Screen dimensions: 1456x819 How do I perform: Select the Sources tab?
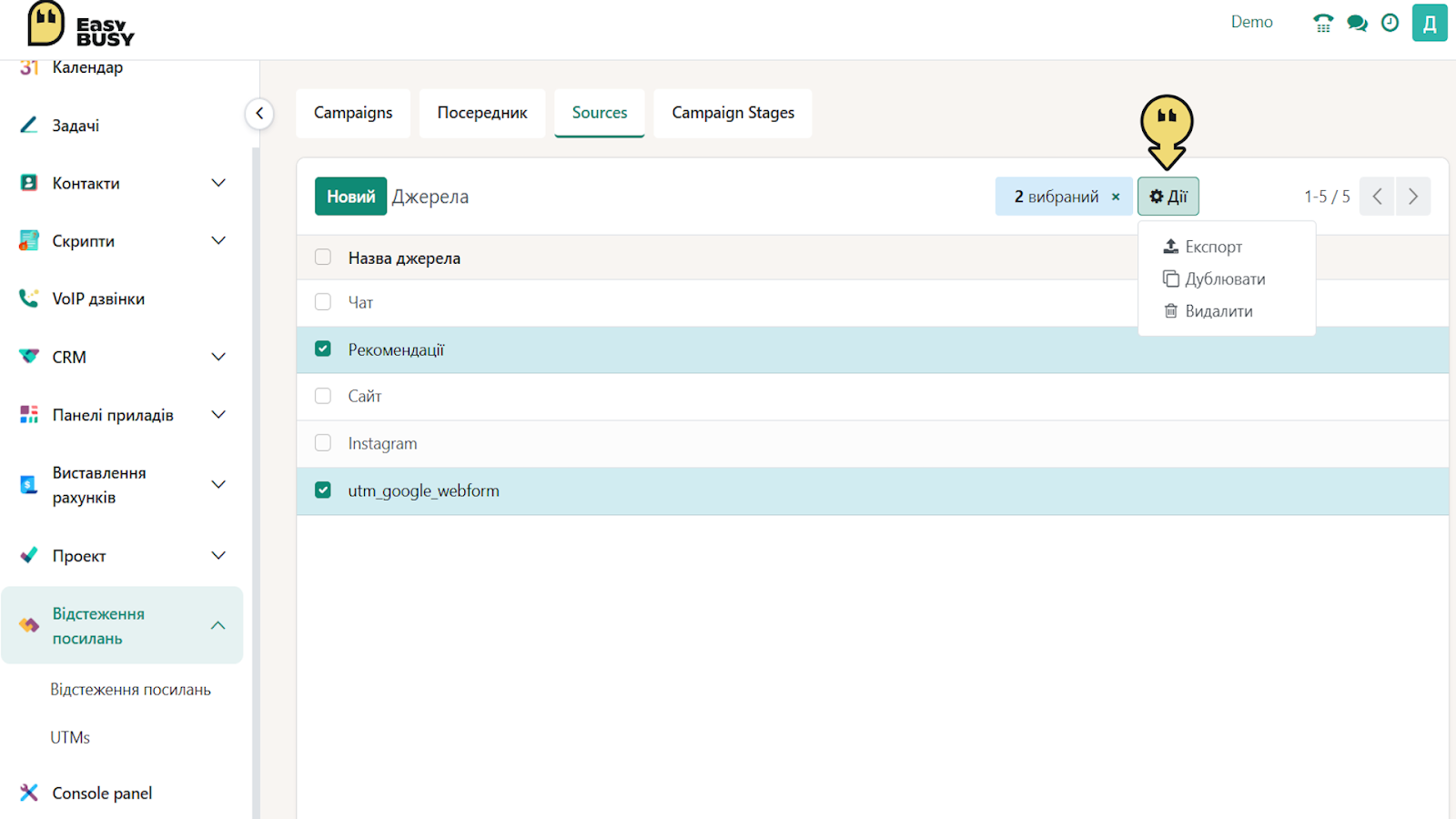click(600, 113)
